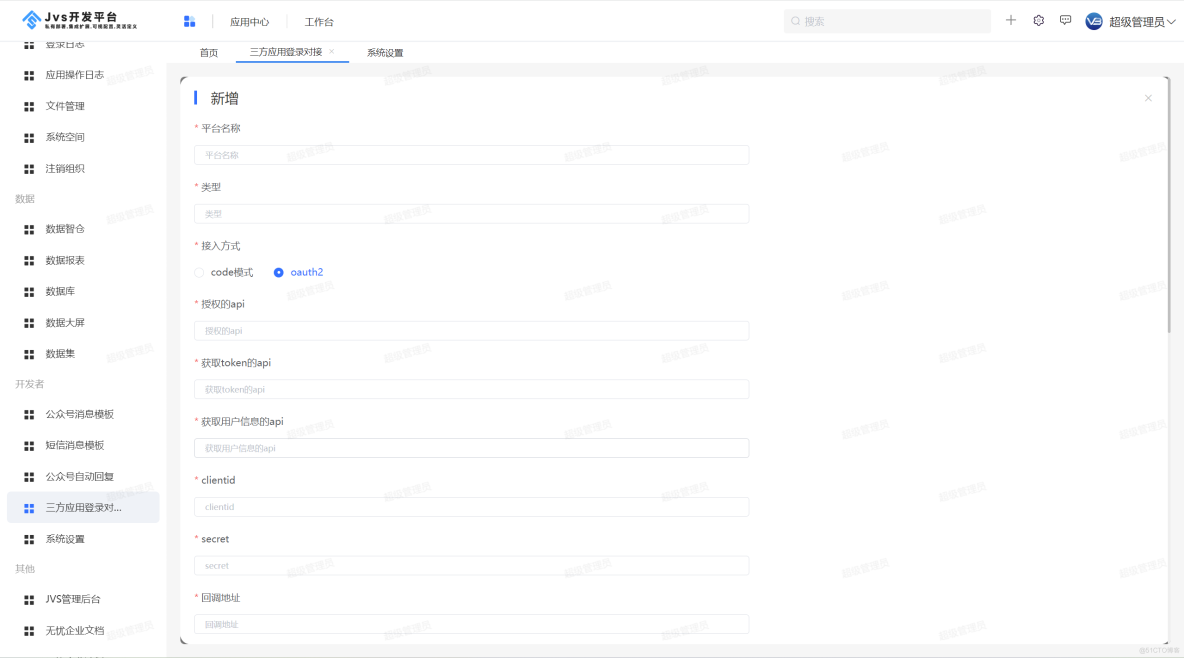This screenshot has height=658, width=1184.
Task: Expand the 超级管理员 user menu arrow
Action: 1172,21
